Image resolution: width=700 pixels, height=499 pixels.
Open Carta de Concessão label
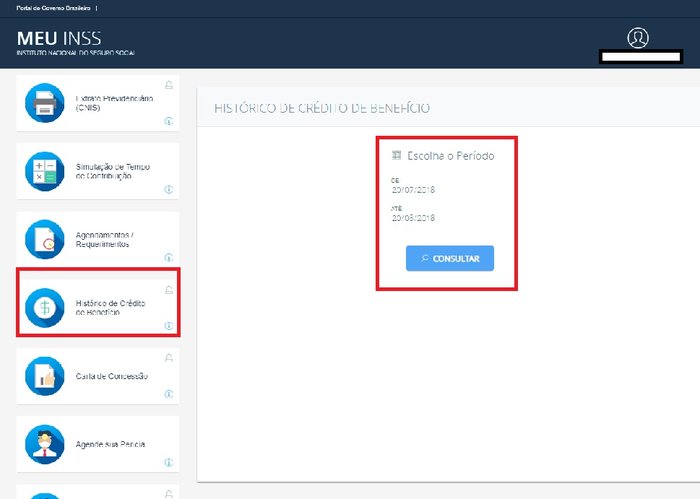click(x=112, y=376)
